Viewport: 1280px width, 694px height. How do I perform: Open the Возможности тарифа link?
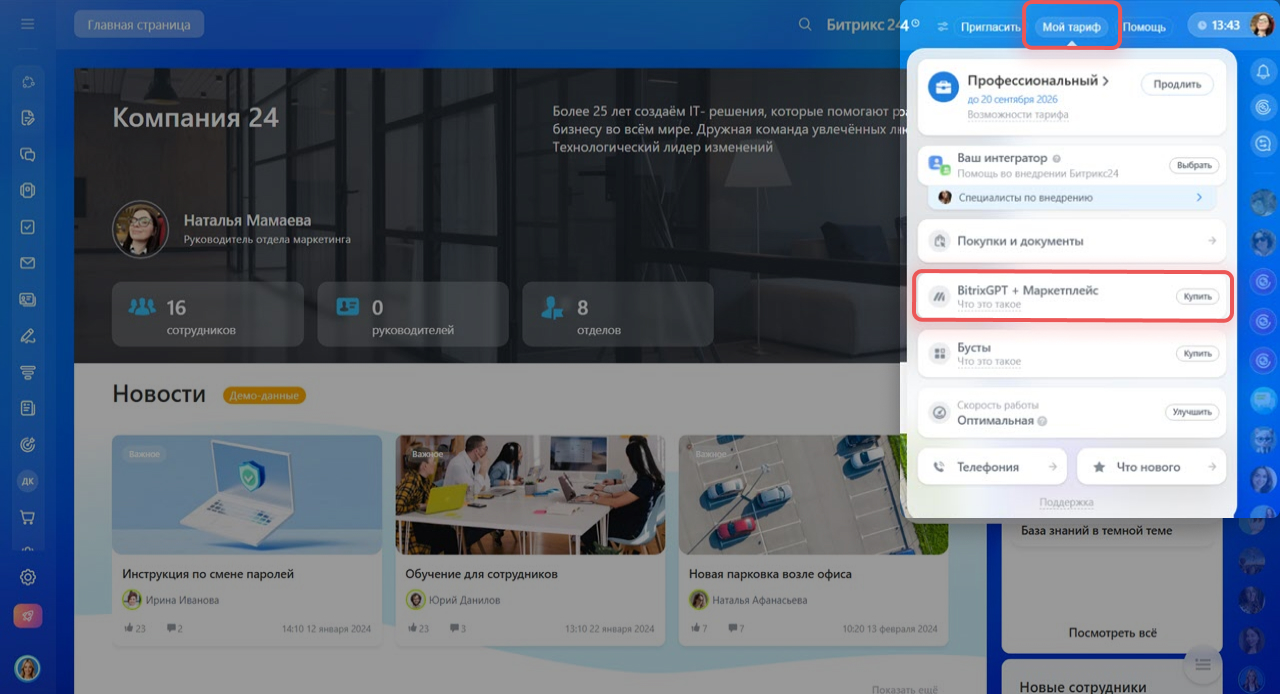point(1017,115)
